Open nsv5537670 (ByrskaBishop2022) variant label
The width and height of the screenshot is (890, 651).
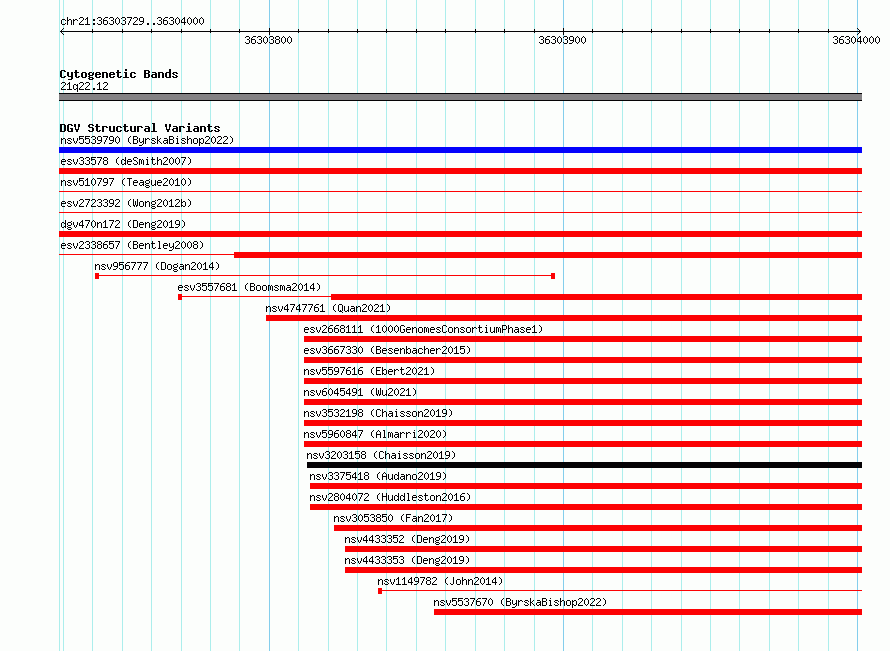[520, 602]
